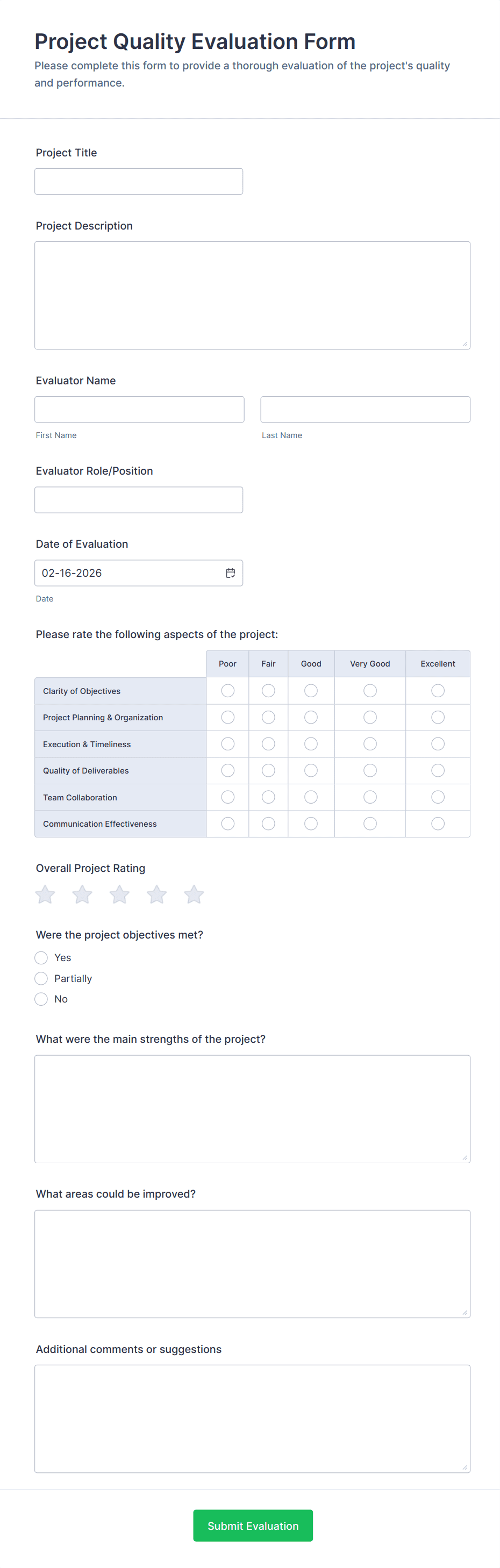Viewport: 500px width, 1568px height.
Task: Focus the Project Title field
Action: tap(139, 181)
